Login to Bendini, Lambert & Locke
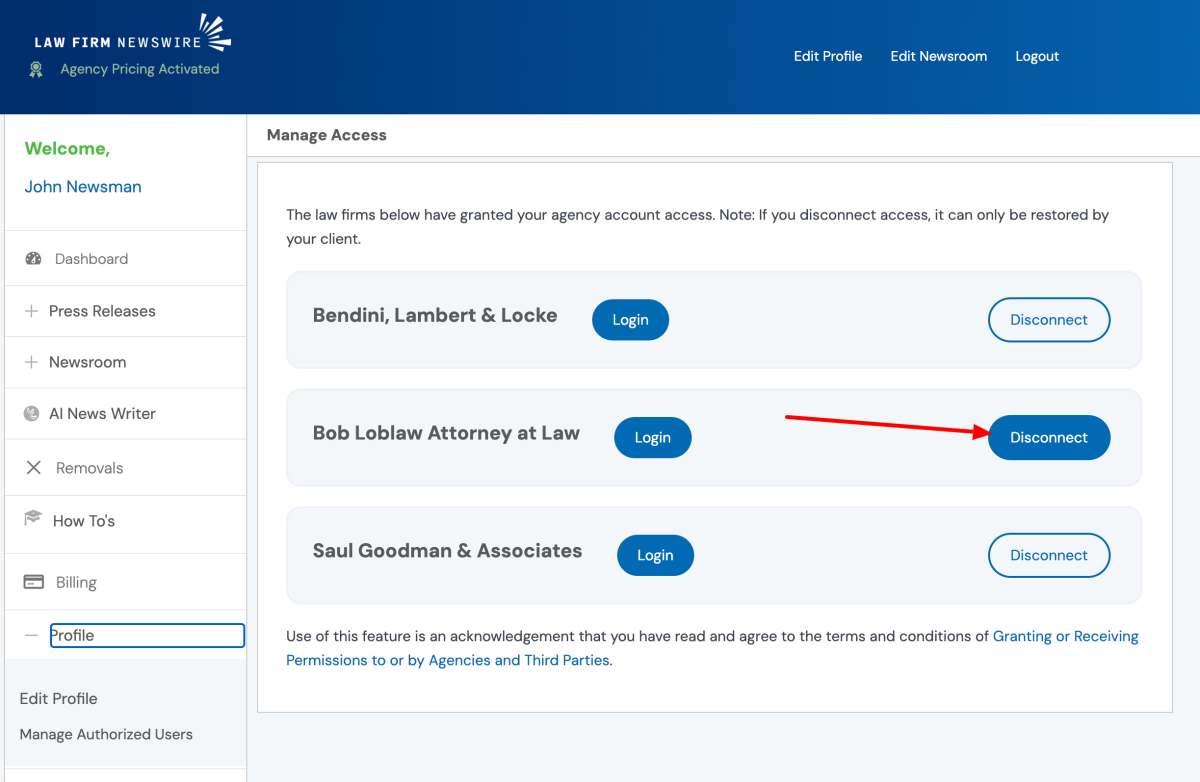Image resolution: width=1200 pixels, height=782 pixels. [x=630, y=320]
